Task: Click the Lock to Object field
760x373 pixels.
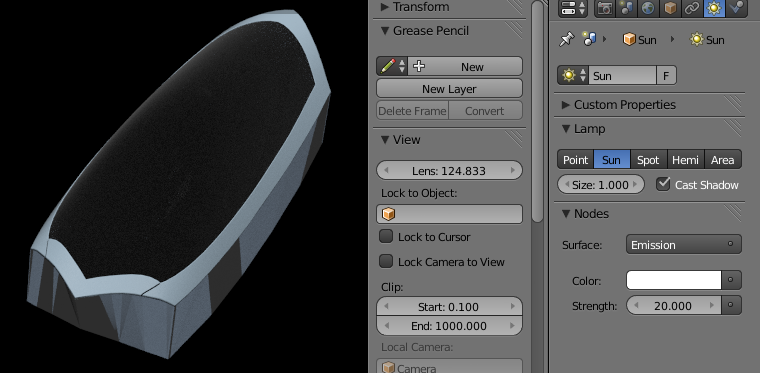Action: [x=449, y=214]
